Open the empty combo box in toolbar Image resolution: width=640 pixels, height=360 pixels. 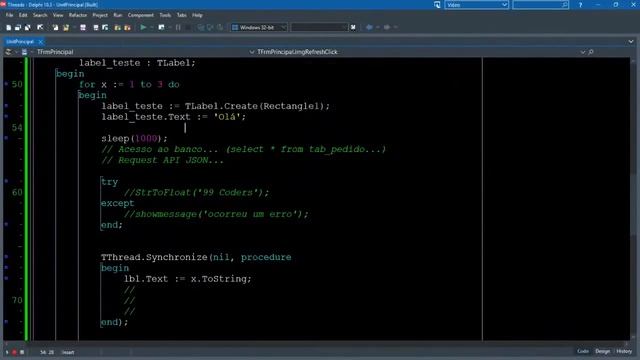(x=319, y=27)
